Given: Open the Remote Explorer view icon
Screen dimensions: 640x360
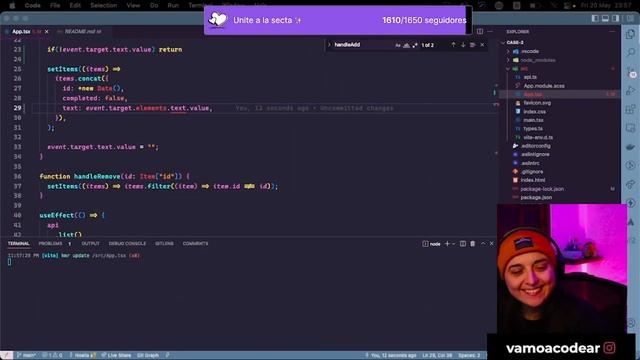Looking at the screenshot, I should (631, 128).
